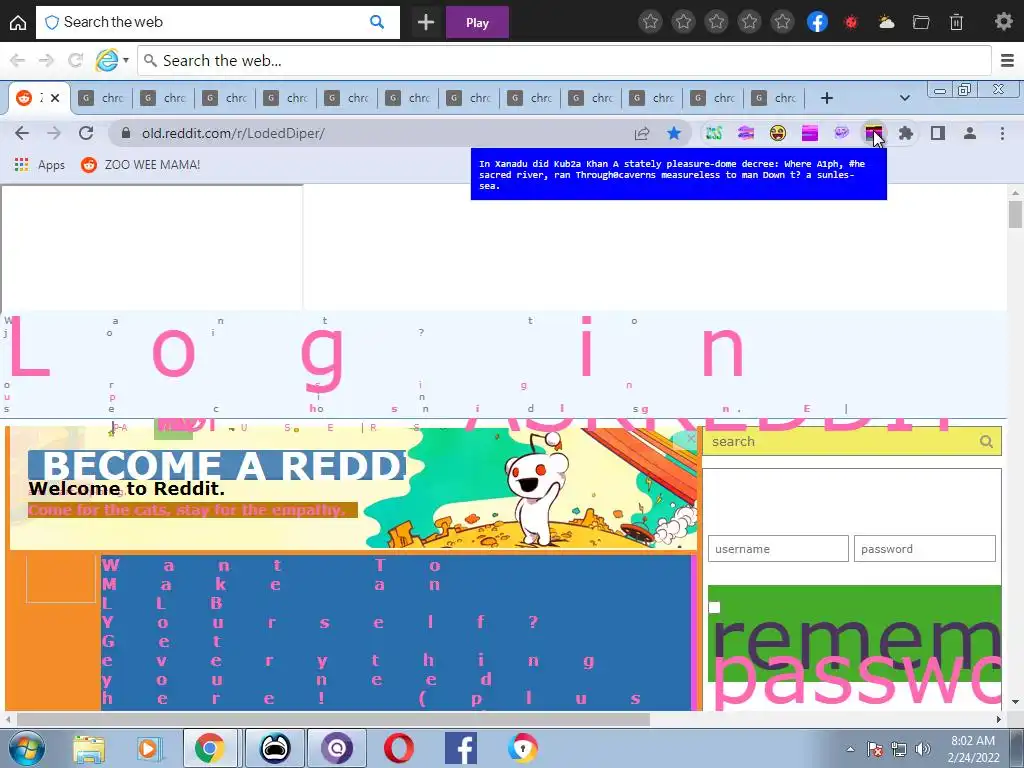The image size is (1024, 768).
Task: Open the Chrome profile icon
Action: [970, 133]
